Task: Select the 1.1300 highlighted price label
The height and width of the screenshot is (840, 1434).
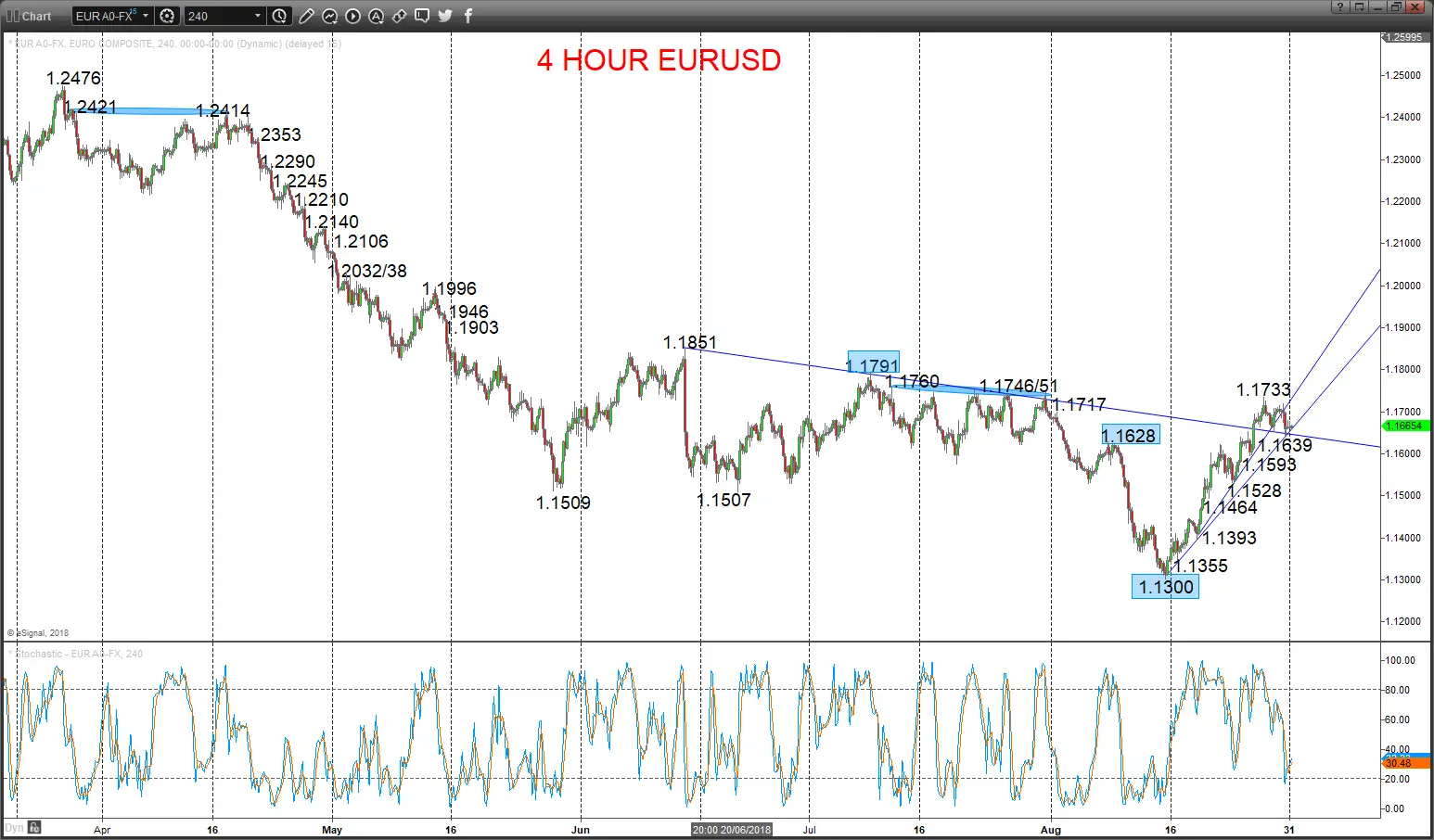Action: pyautogui.click(x=1166, y=586)
